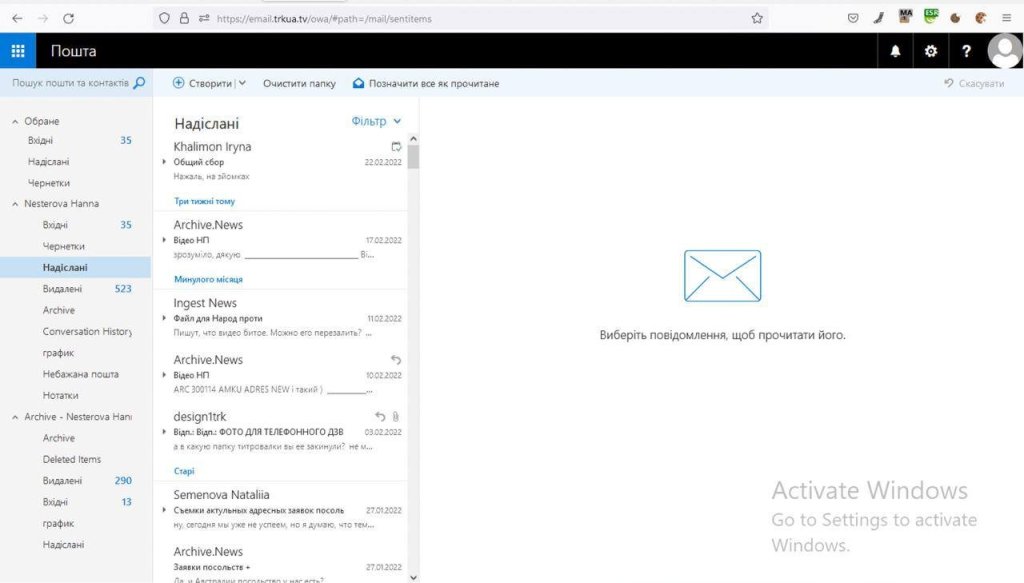The height and width of the screenshot is (583, 1024).
Task: Click Створити to compose new mail
Action: point(203,84)
